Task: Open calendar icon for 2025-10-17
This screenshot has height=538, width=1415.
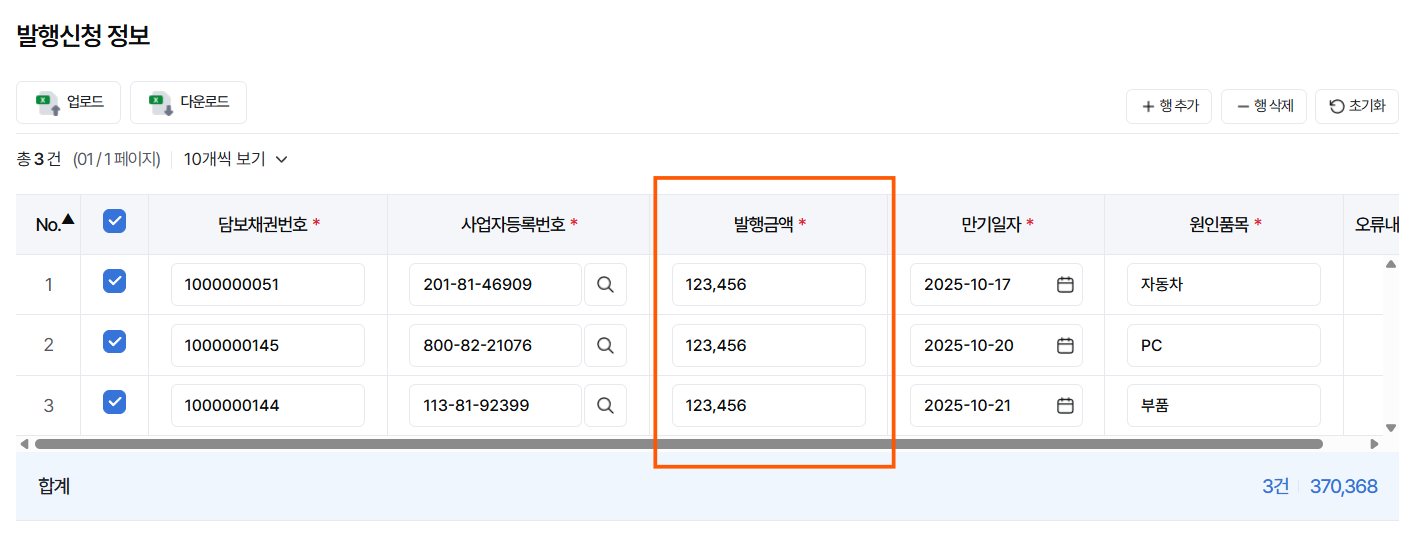Action: [1065, 285]
